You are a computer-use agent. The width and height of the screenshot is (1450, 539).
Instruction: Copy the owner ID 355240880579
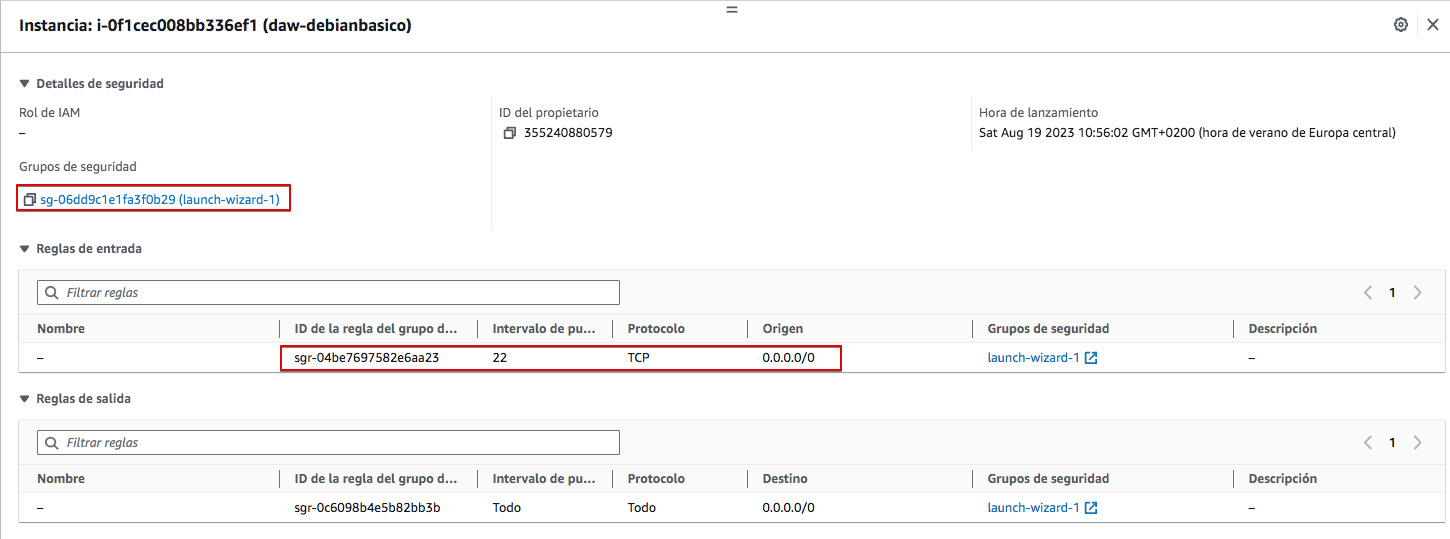(x=510, y=133)
